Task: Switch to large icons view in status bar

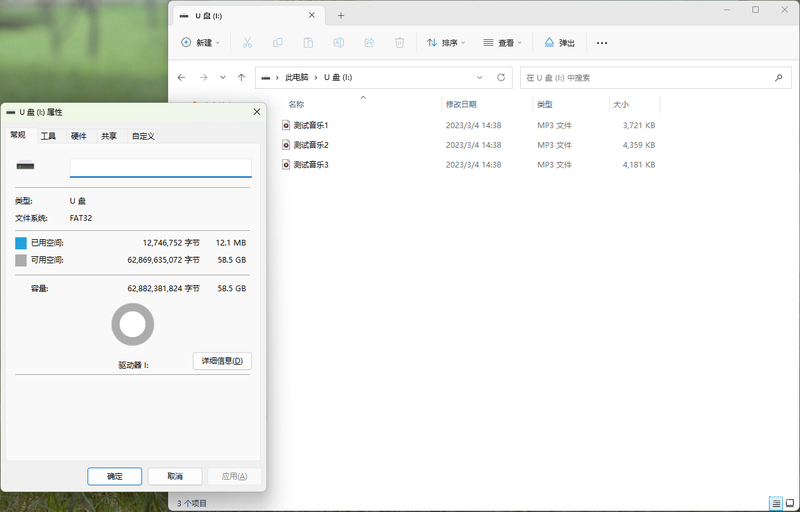Action: (790, 503)
